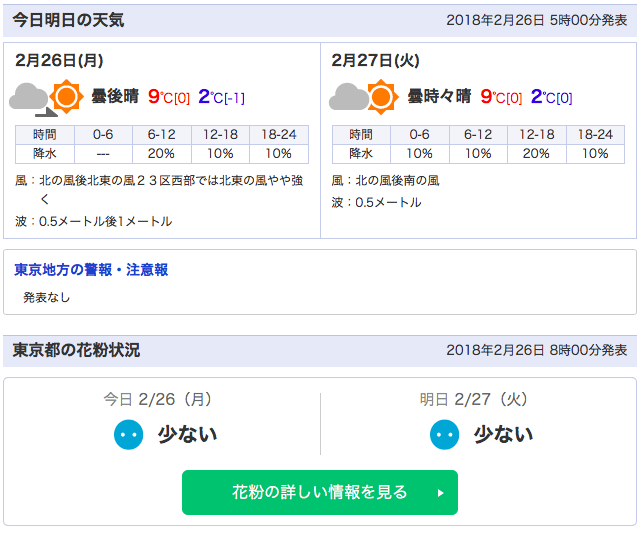Click 曇後晴 forecast text

coord(115,96)
